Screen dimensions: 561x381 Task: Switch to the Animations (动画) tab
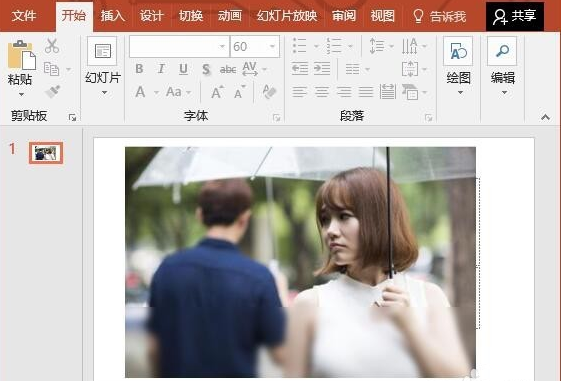pos(229,16)
